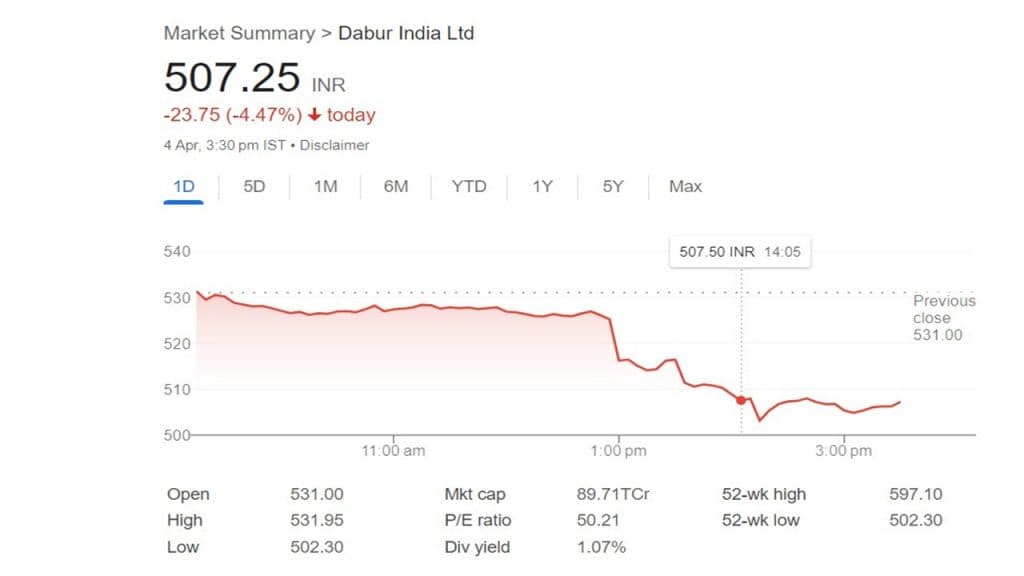
Task: Open the 5Y chart tab
Action: (613, 186)
